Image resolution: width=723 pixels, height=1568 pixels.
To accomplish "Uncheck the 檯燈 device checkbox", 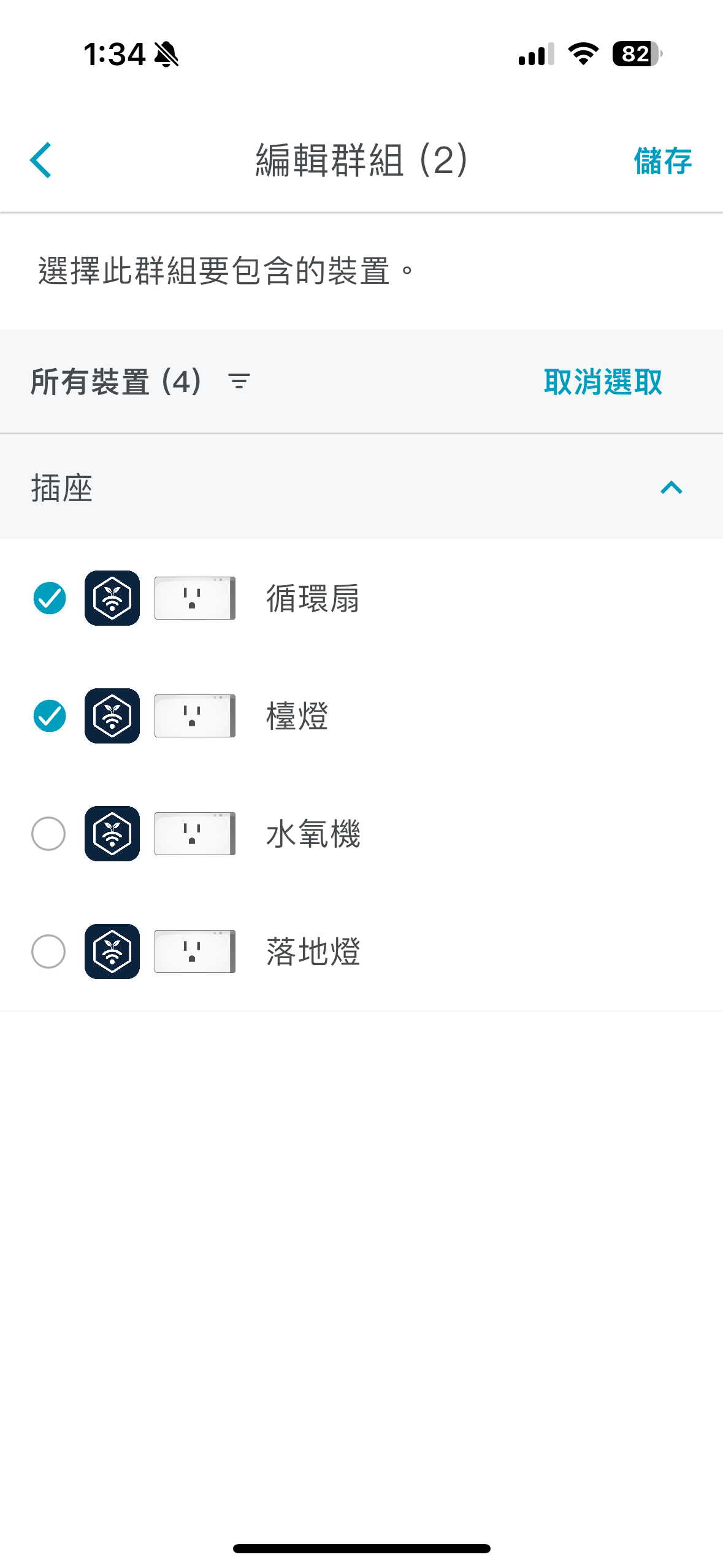I will tap(49, 716).
